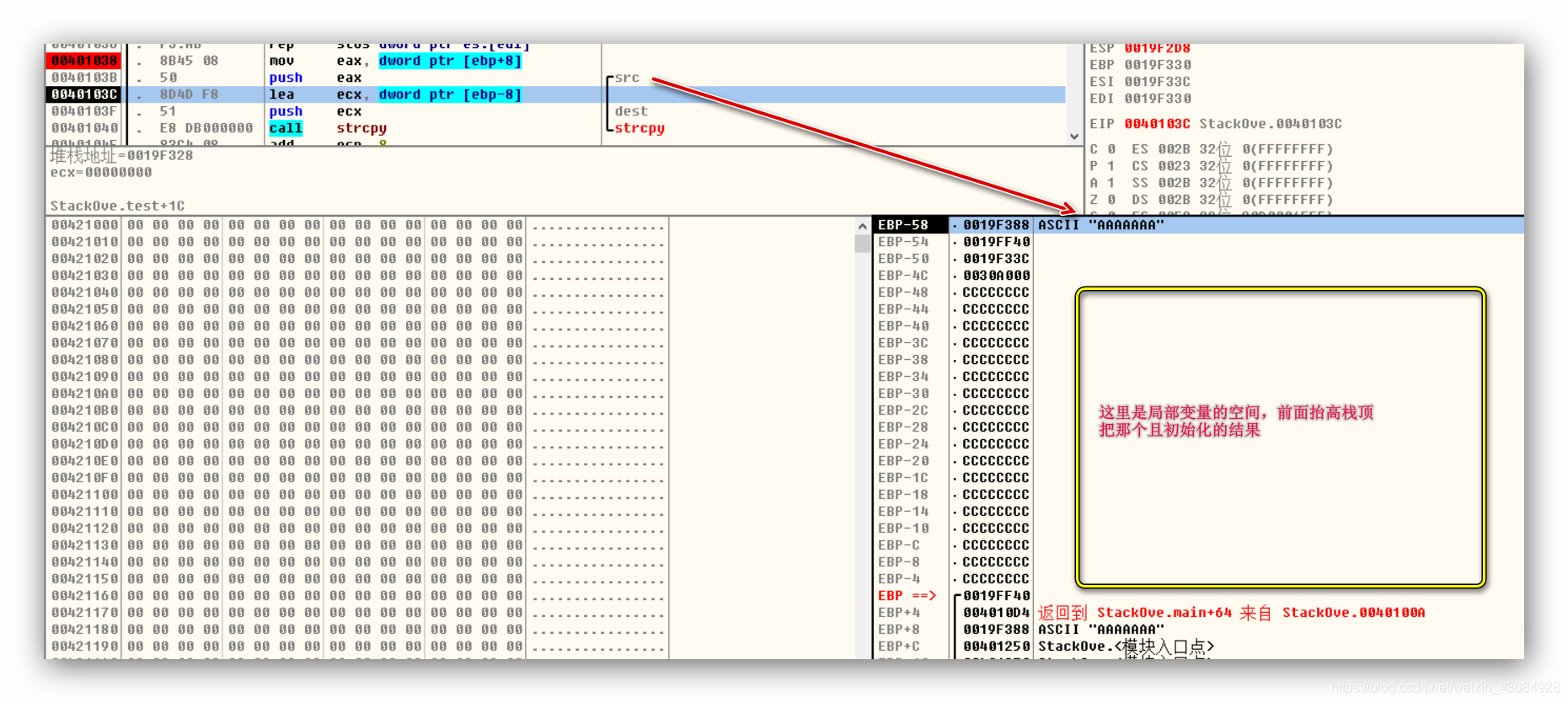Click the push ecx instruction
This screenshot has width=1568, height=703.
coord(315,111)
